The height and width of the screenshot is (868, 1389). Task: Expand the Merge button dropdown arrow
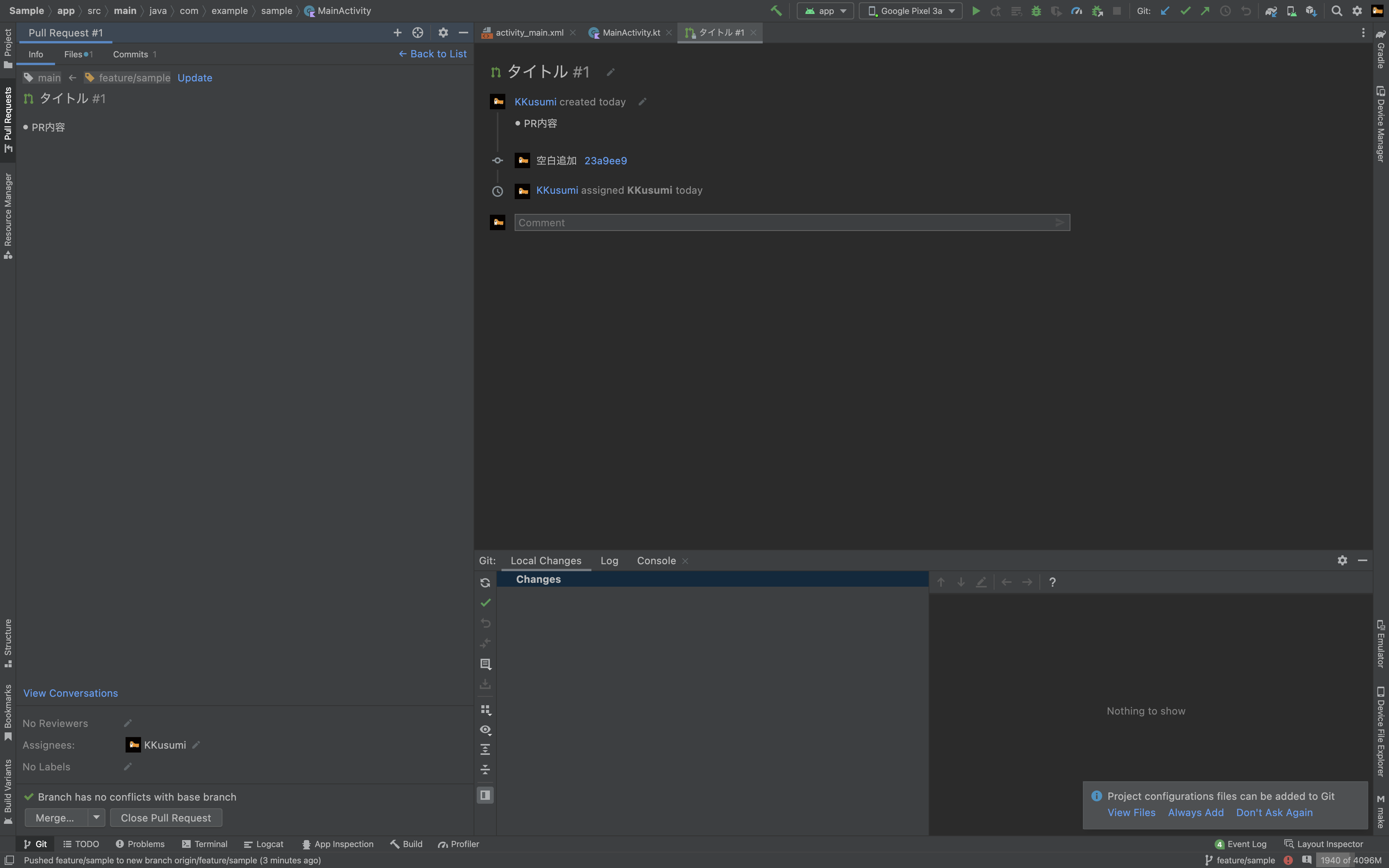pyautogui.click(x=97, y=818)
